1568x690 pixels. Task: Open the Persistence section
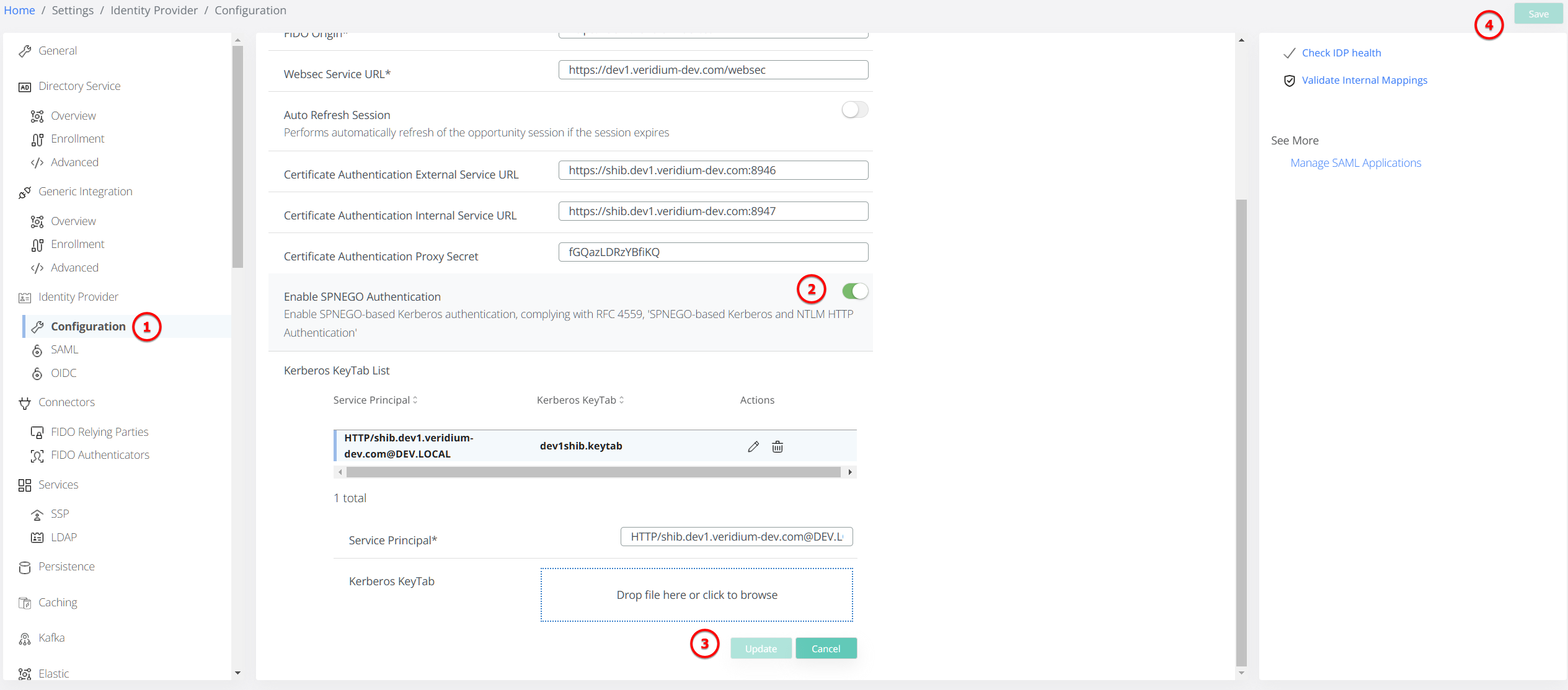click(66, 566)
